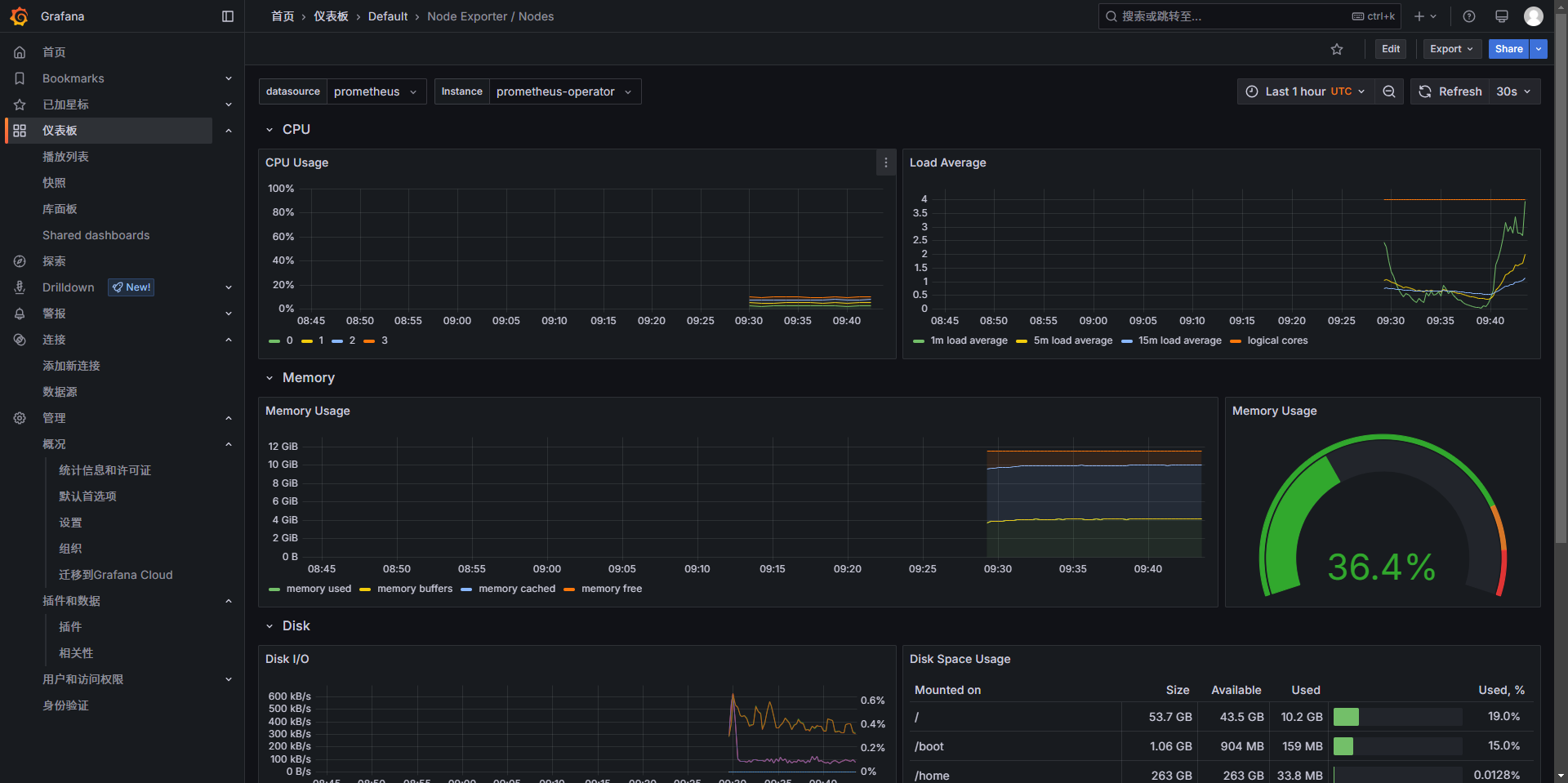Open 数据源 in the sidebar
Image resolution: width=1568 pixels, height=783 pixels.
pyautogui.click(x=60, y=392)
